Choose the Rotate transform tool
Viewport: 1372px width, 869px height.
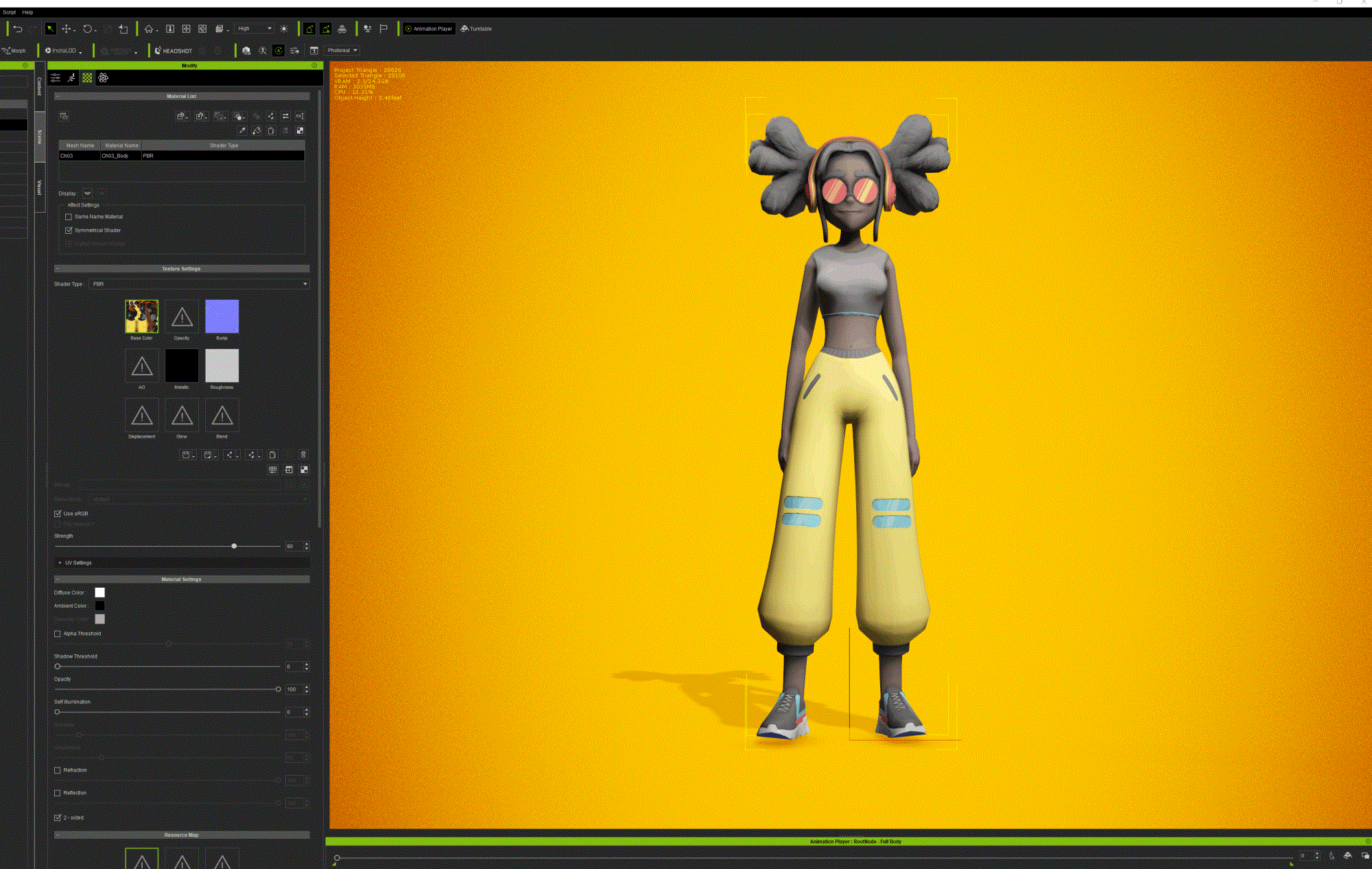(87, 29)
